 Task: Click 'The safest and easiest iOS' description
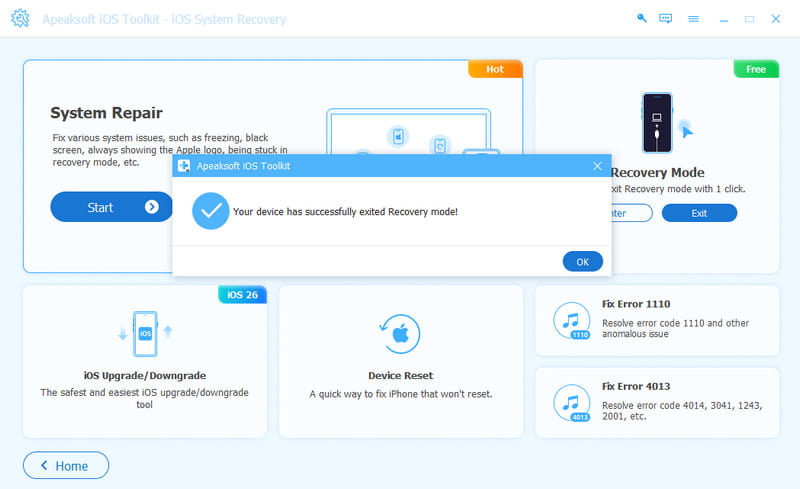(x=144, y=398)
